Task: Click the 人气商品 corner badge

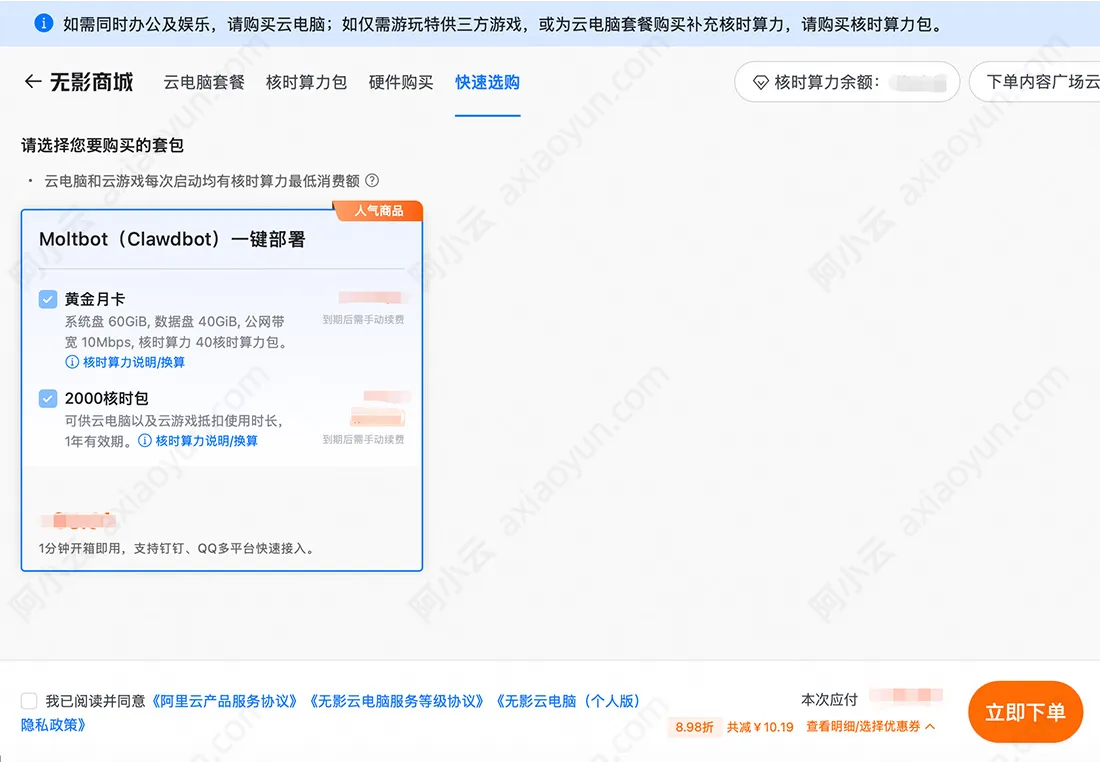Action: [380, 210]
